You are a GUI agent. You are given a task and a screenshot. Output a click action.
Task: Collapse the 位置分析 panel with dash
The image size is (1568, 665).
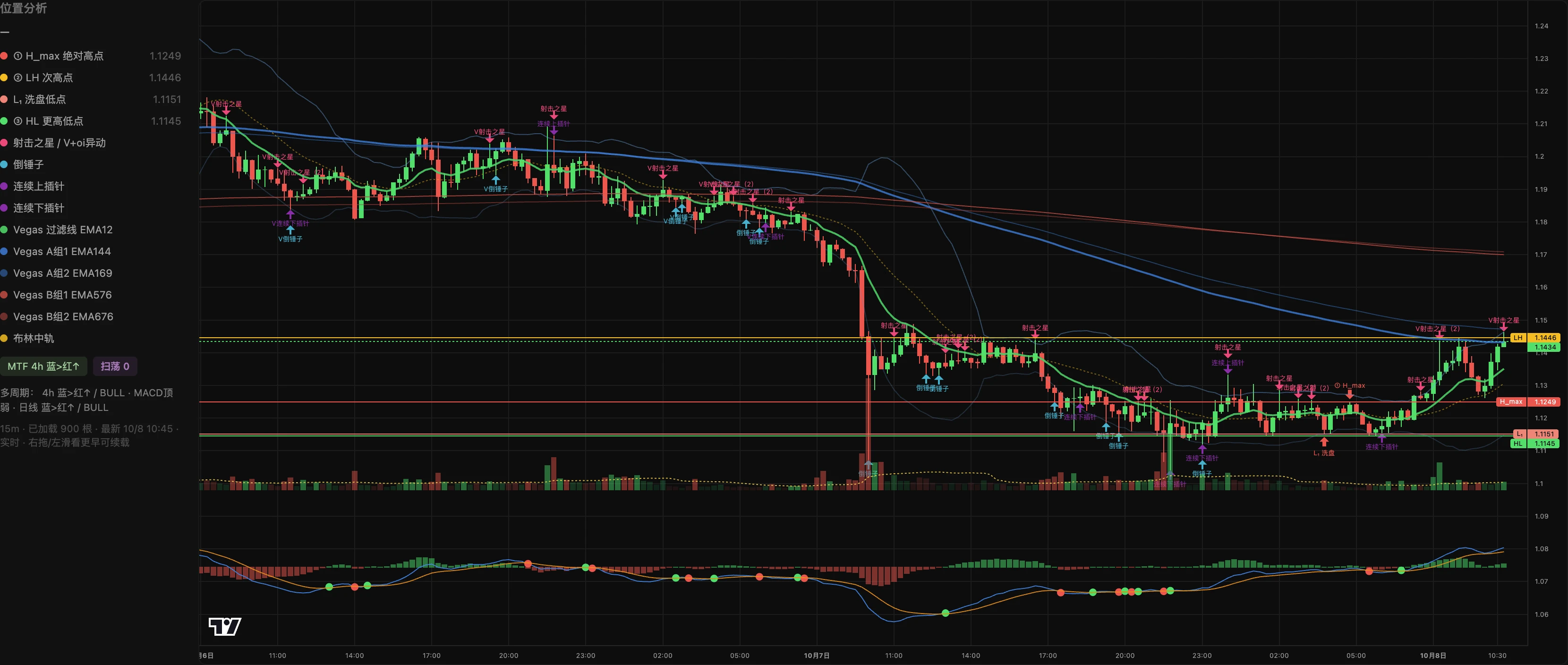point(5,31)
